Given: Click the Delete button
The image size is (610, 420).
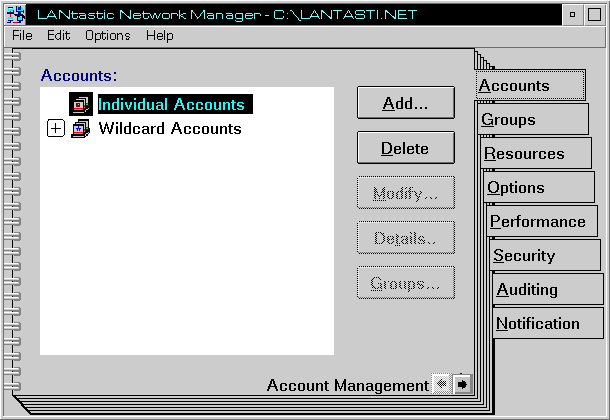Looking at the screenshot, I should point(406,148).
